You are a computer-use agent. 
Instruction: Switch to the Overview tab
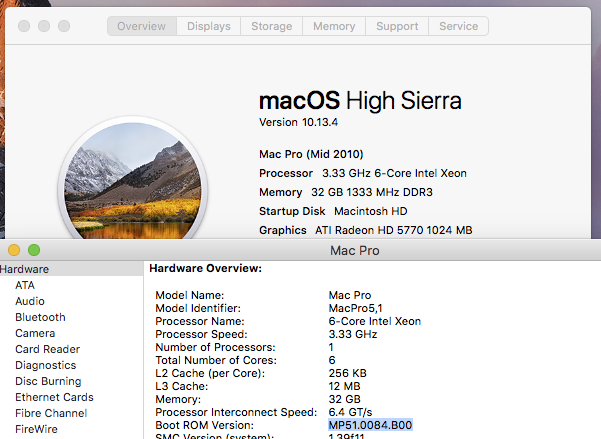(142, 26)
